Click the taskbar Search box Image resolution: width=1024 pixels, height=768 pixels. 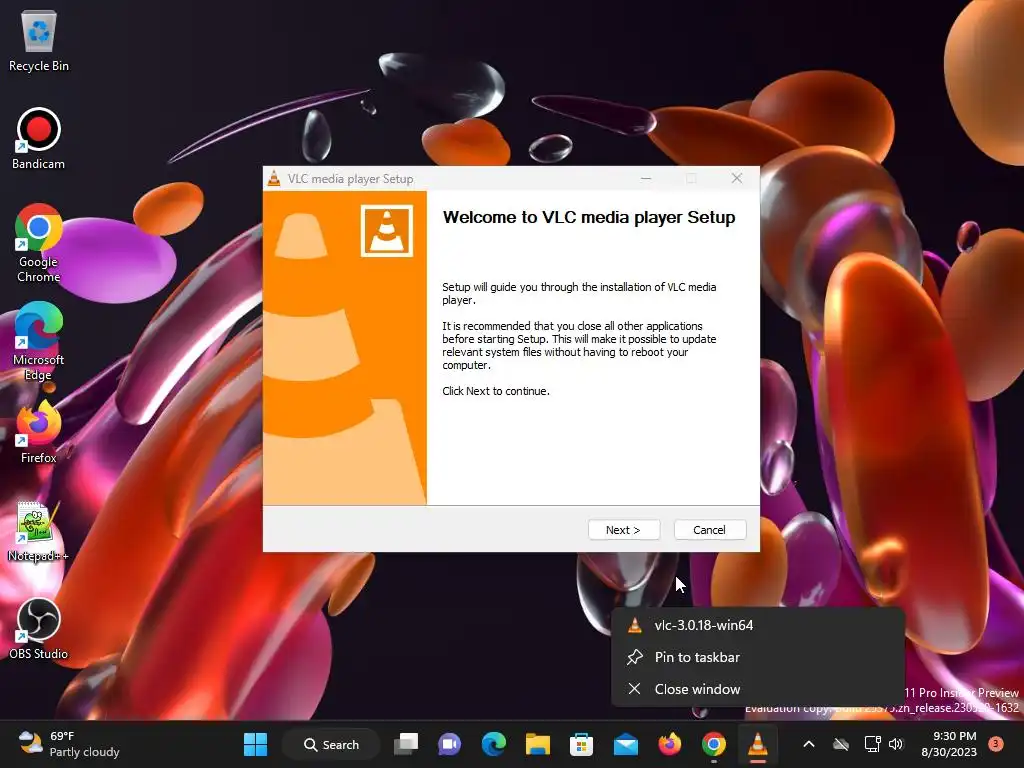331,744
